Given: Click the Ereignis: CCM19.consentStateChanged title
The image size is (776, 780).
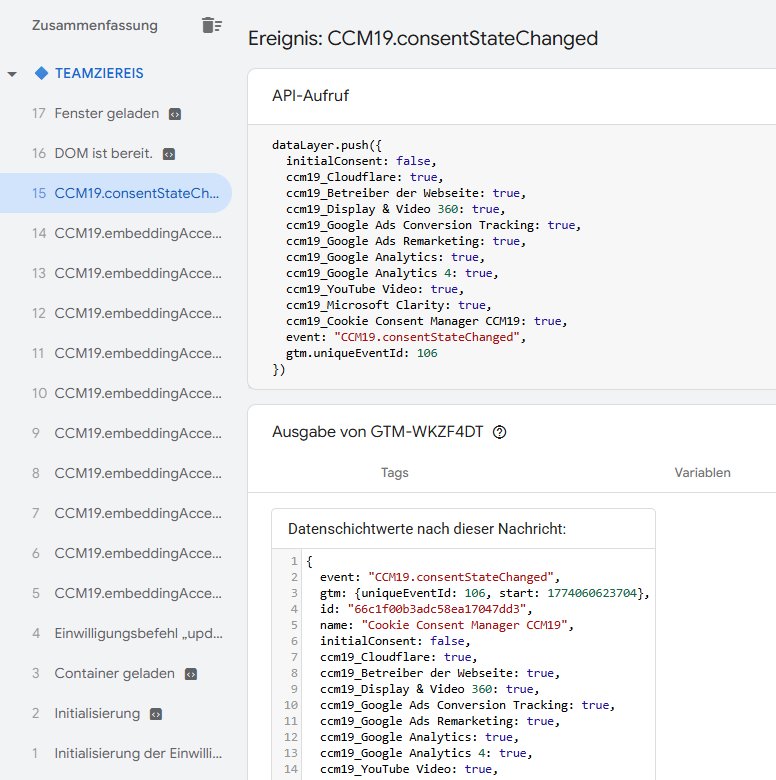Looking at the screenshot, I should point(423,38).
